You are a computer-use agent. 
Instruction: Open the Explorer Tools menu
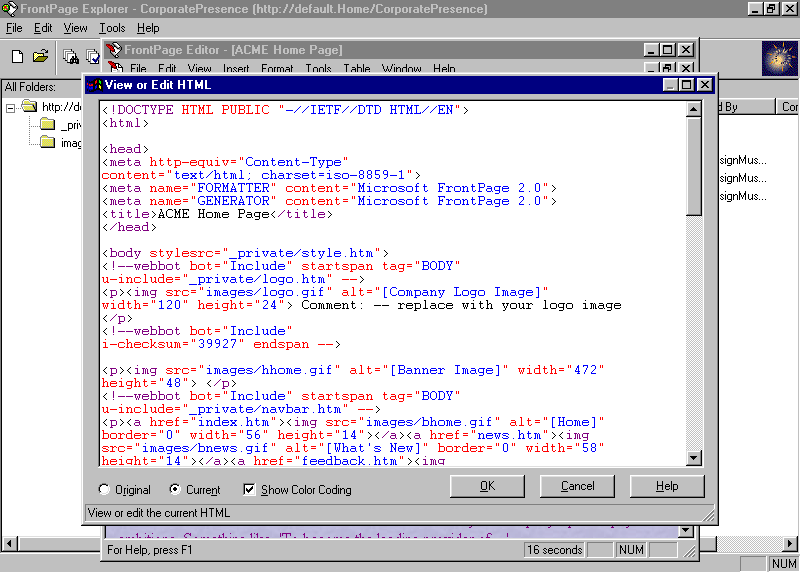coord(112,28)
